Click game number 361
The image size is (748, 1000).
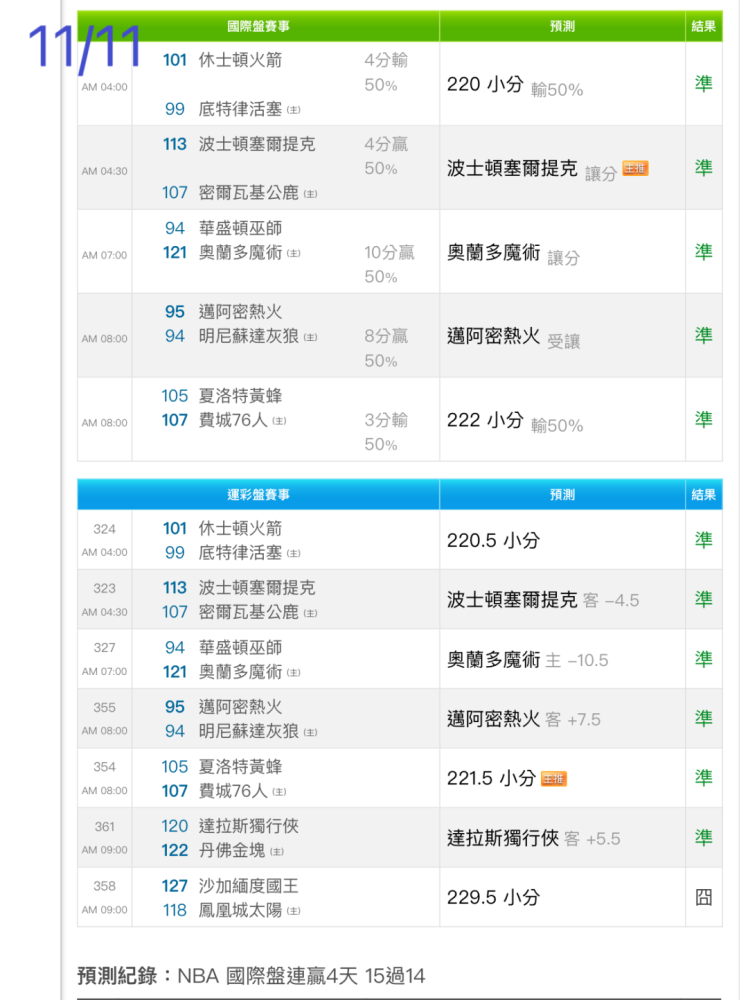pos(105,827)
